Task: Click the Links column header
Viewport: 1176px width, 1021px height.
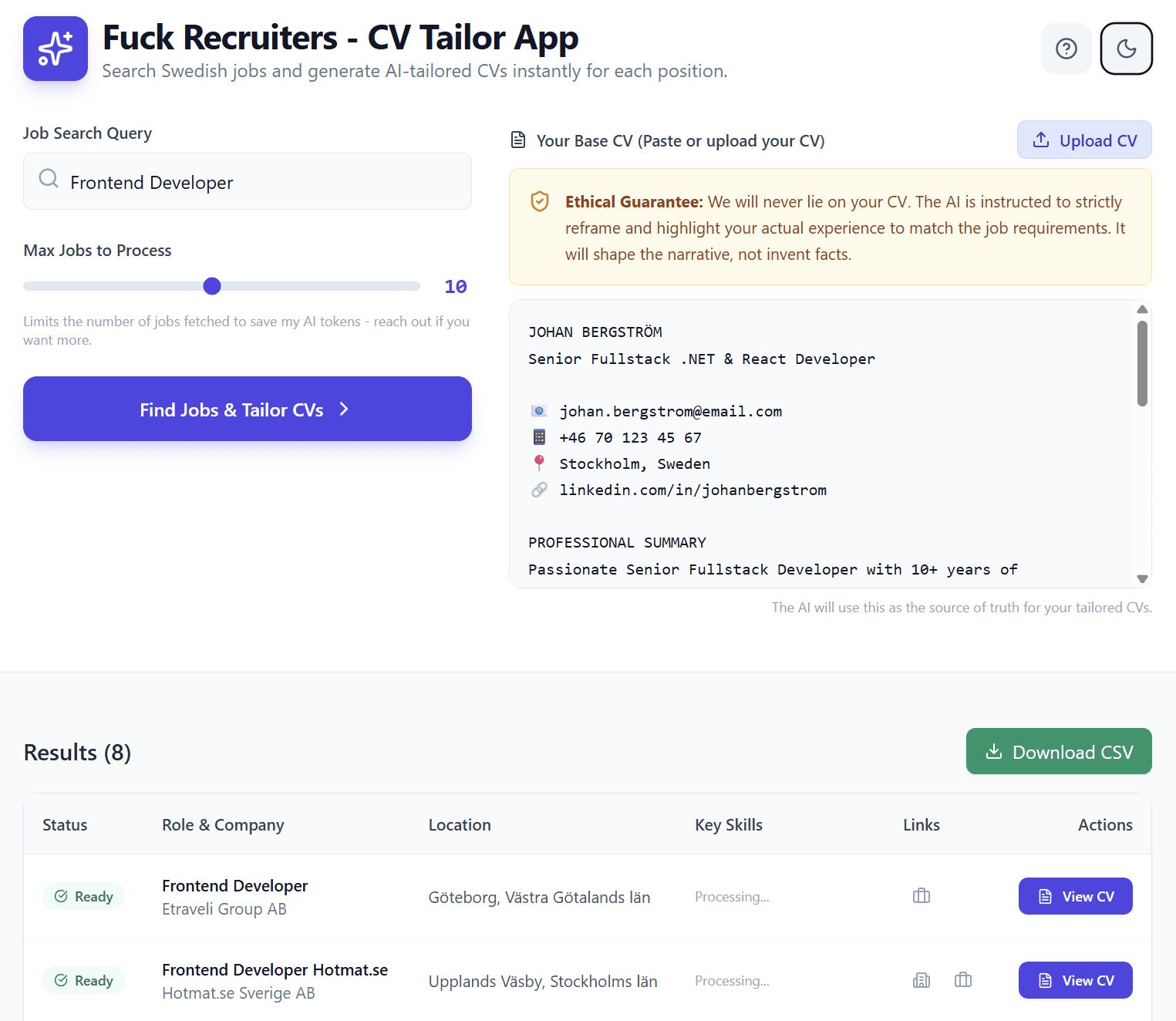Action: [x=922, y=824]
